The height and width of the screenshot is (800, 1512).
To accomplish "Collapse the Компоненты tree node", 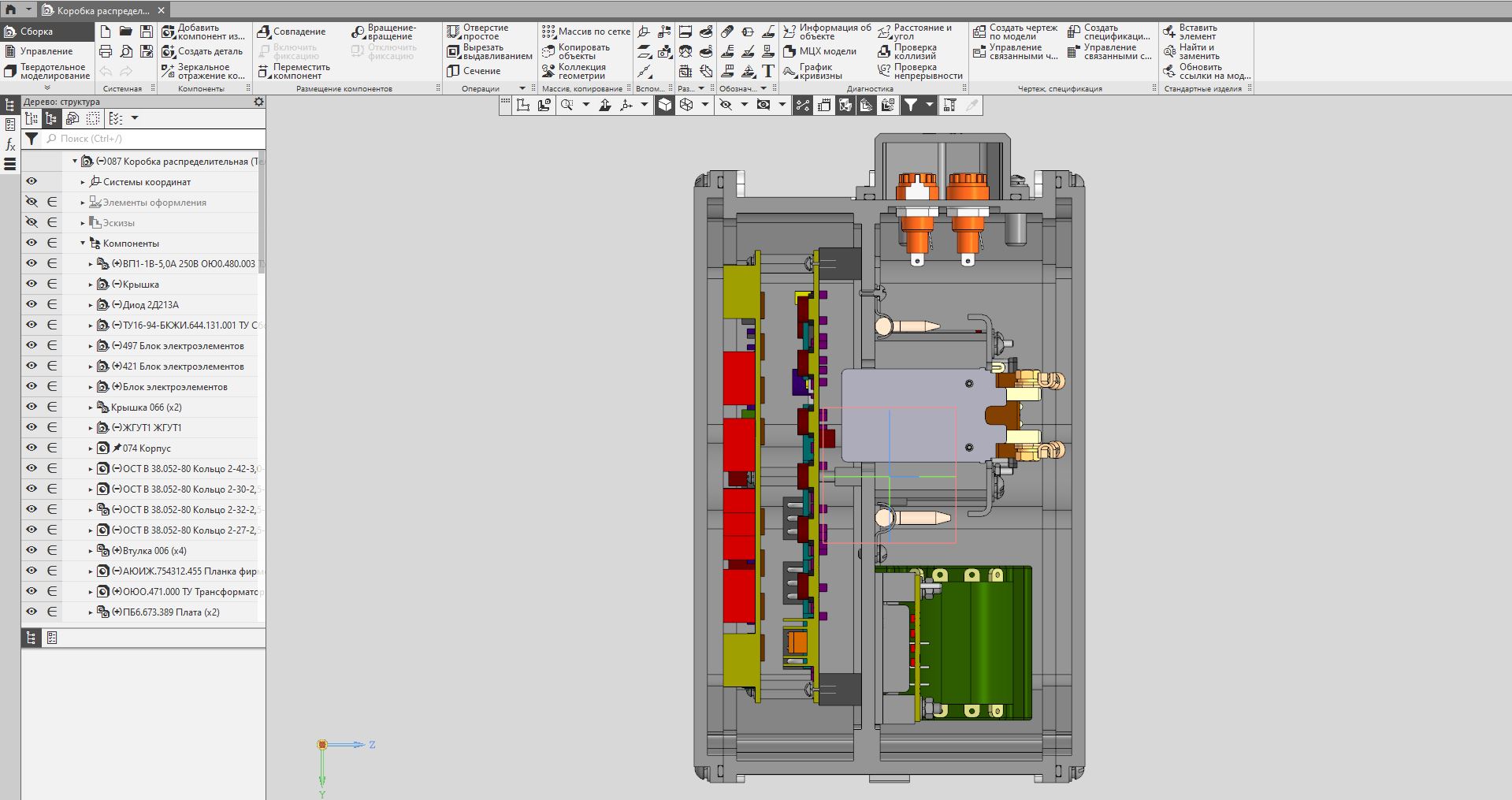I will 83,244.
